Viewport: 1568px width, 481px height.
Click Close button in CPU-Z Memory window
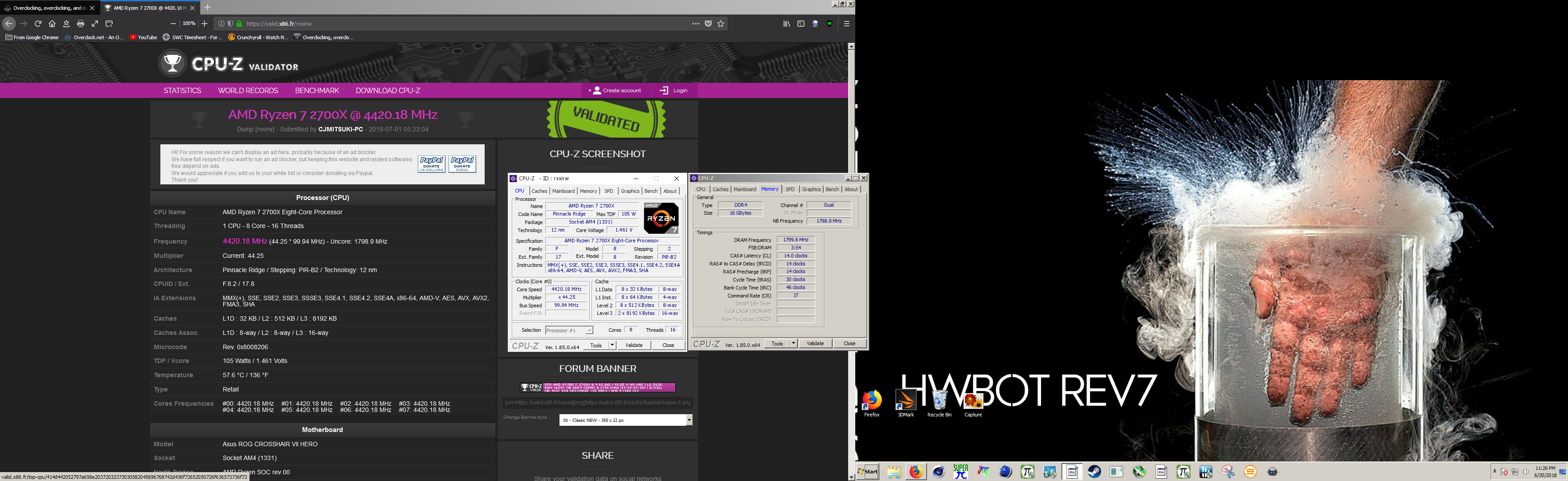850,343
